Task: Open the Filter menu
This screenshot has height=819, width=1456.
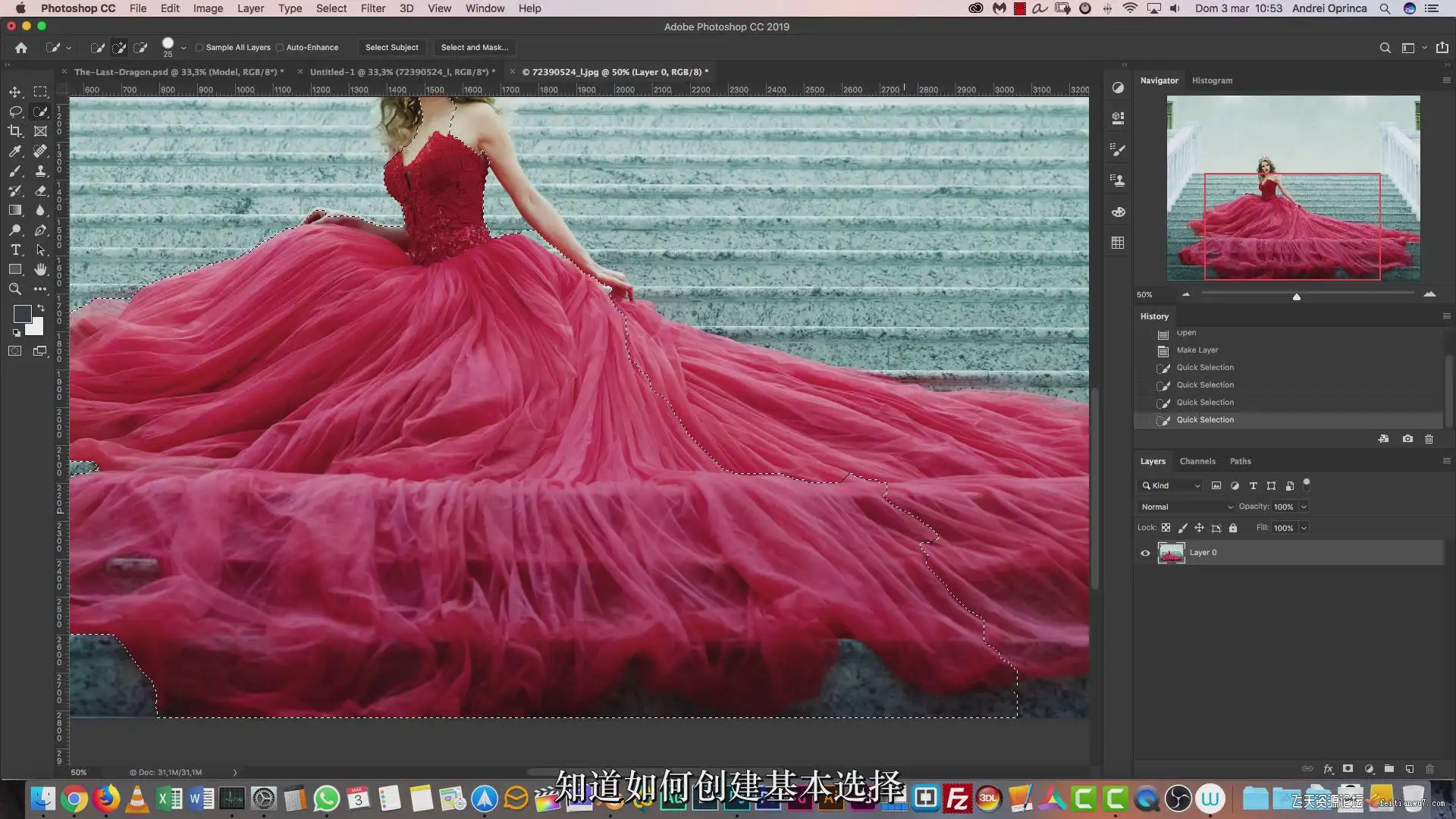Action: (x=372, y=8)
